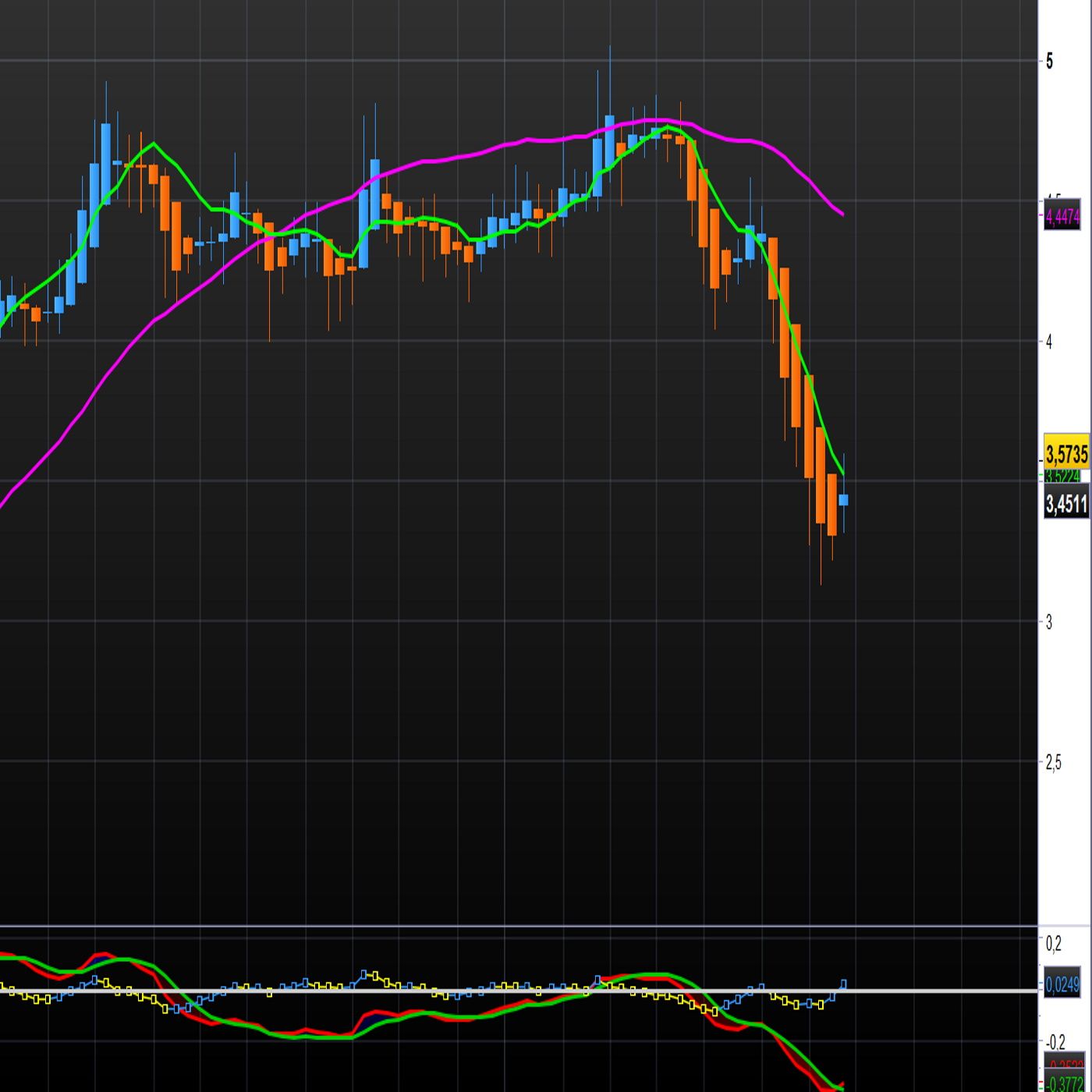Viewport: 1092px width, 1092px height.
Task: Click the indicator axis label 0,2
Action: pos(1053,944)
